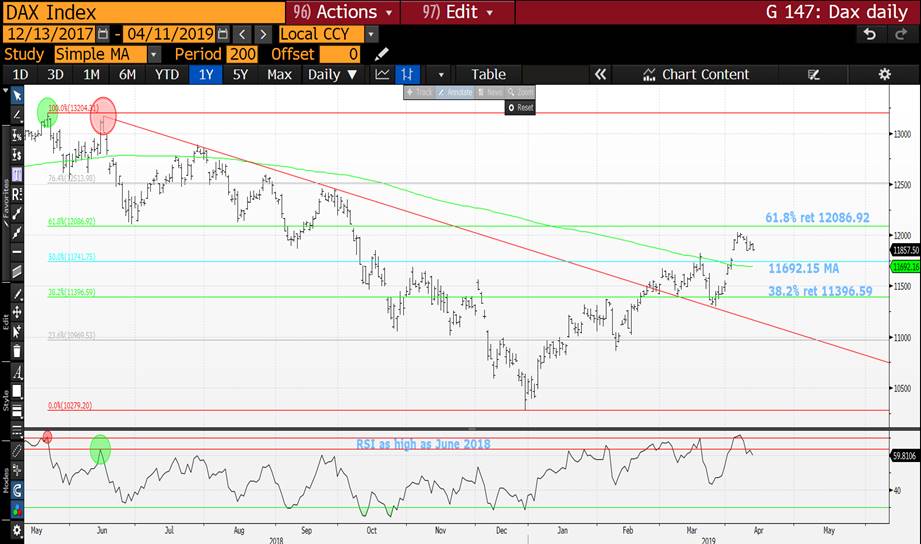The image size is (921, 544).
Task: Open the RGB color palette icon
Action: (x=17, y=509)
